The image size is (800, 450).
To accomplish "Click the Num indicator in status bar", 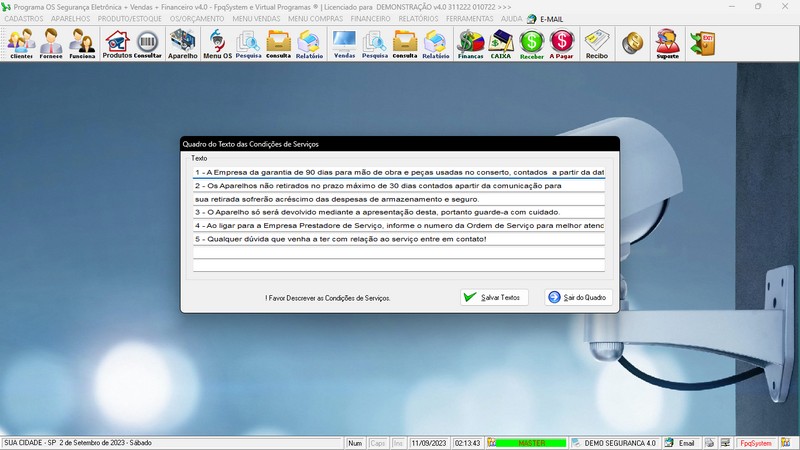I will 355,443.
